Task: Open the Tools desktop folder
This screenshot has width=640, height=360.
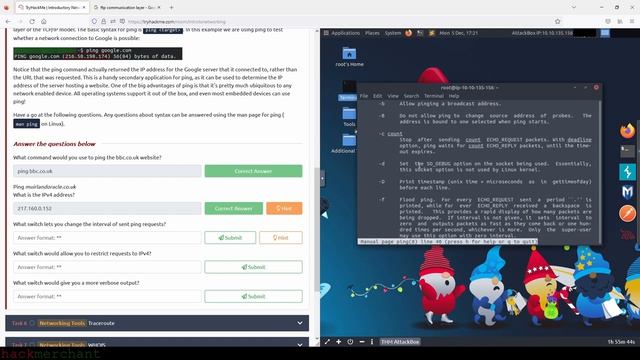Action: point(349,117)
